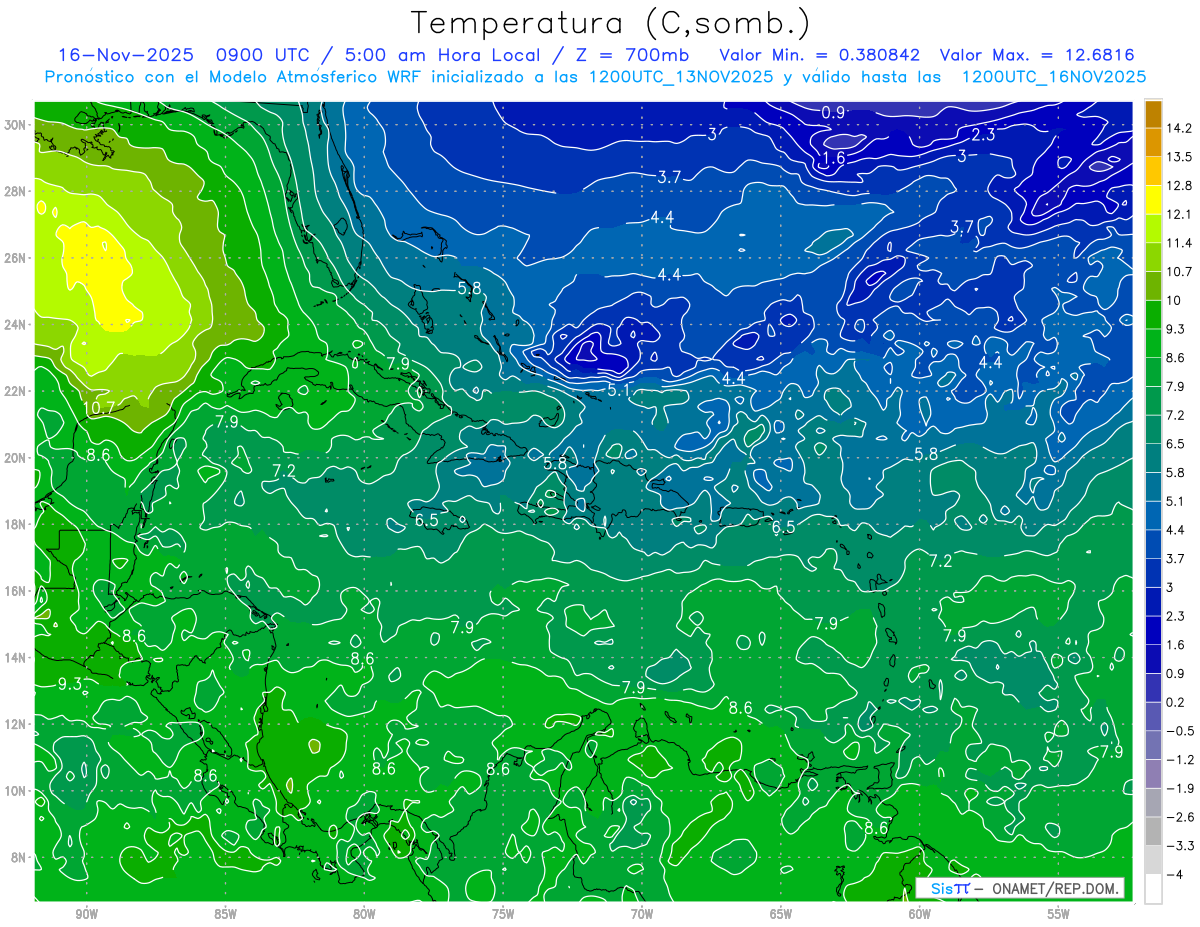Click the white swatch below -4 in legend
This screenshot has width=1200, height=927.
pos(1153,888)
